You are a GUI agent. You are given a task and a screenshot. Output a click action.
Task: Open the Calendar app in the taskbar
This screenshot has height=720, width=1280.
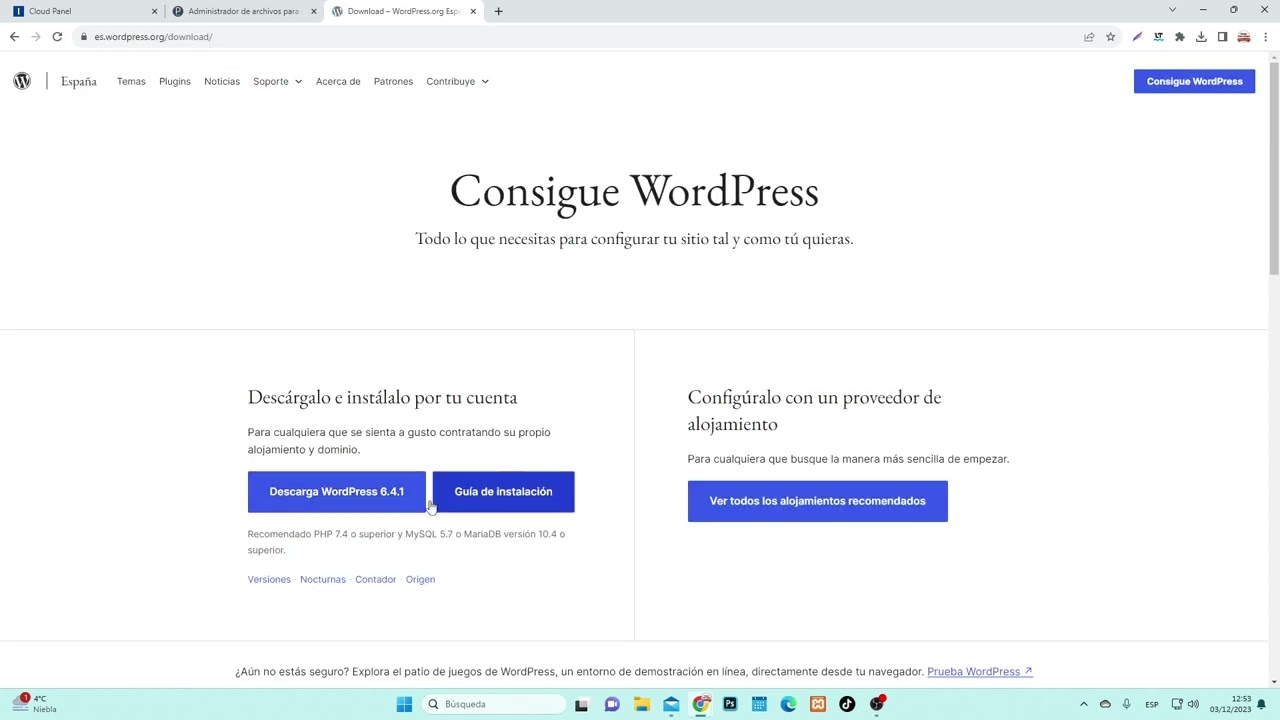(x=759, y=704)
